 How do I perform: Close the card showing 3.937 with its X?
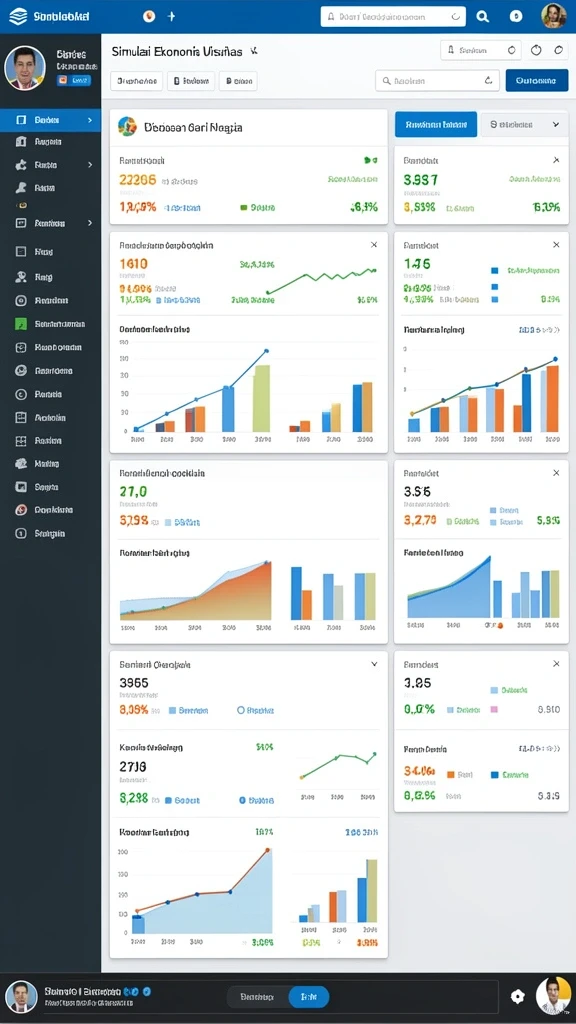coord(556,160)
